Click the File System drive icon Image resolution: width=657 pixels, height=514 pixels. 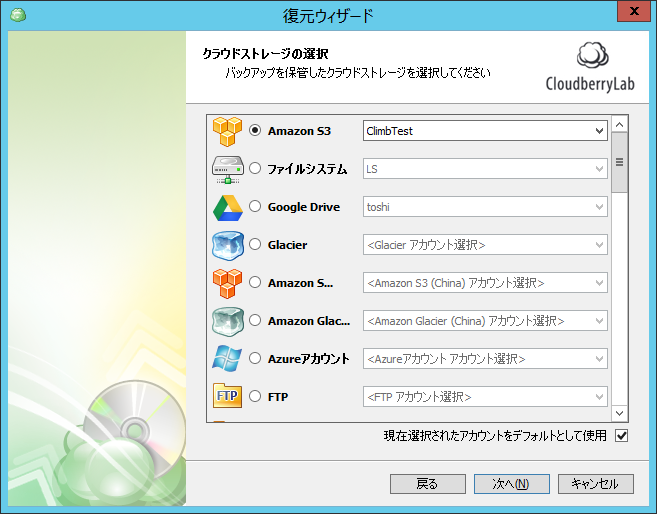[228, 169]
